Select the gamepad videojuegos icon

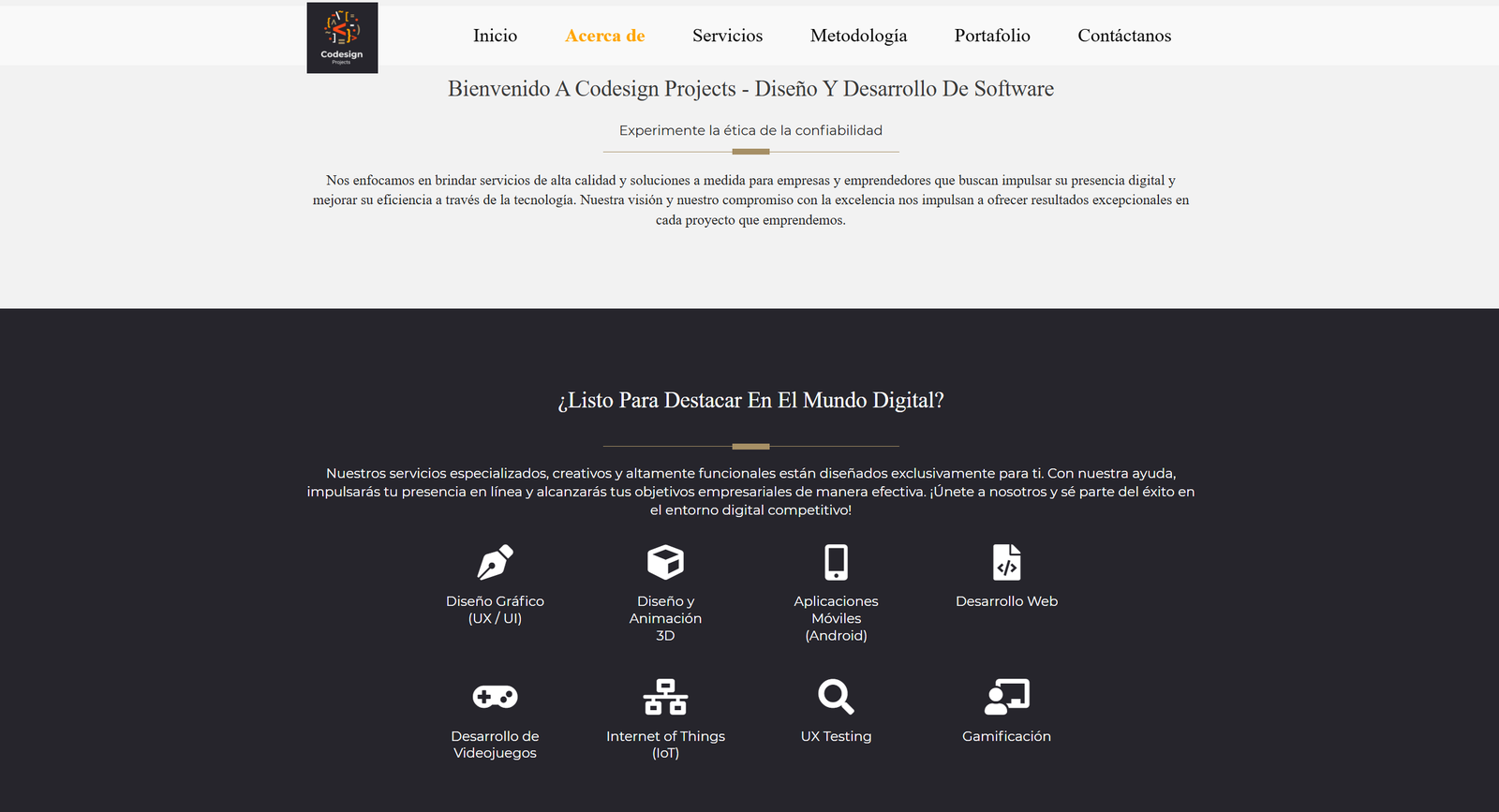[x=496, y=697]
